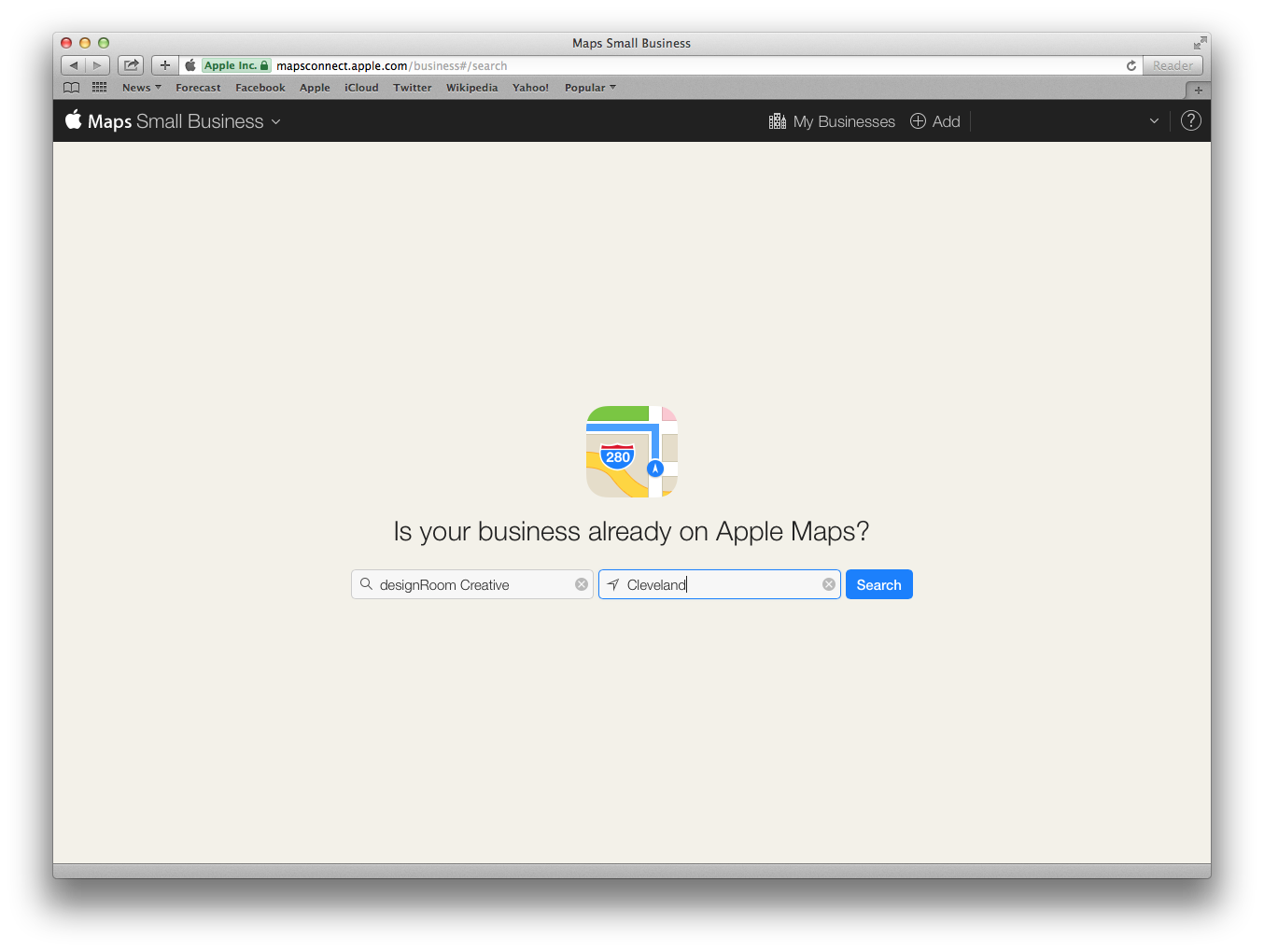Open a new tab with plus button

pos(1198,91)
